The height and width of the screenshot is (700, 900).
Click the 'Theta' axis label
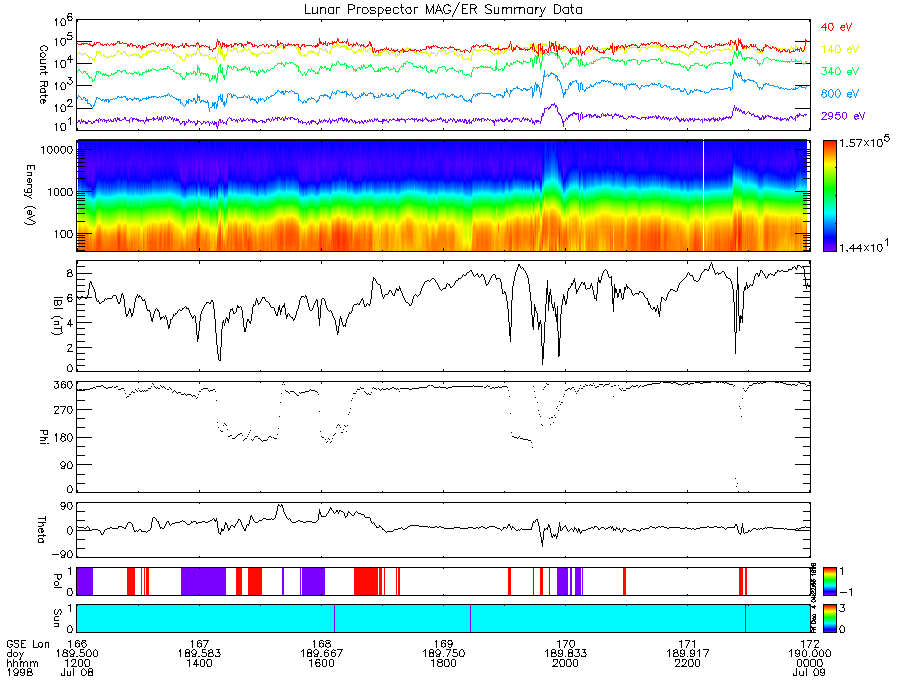click(x=41, y=529)
